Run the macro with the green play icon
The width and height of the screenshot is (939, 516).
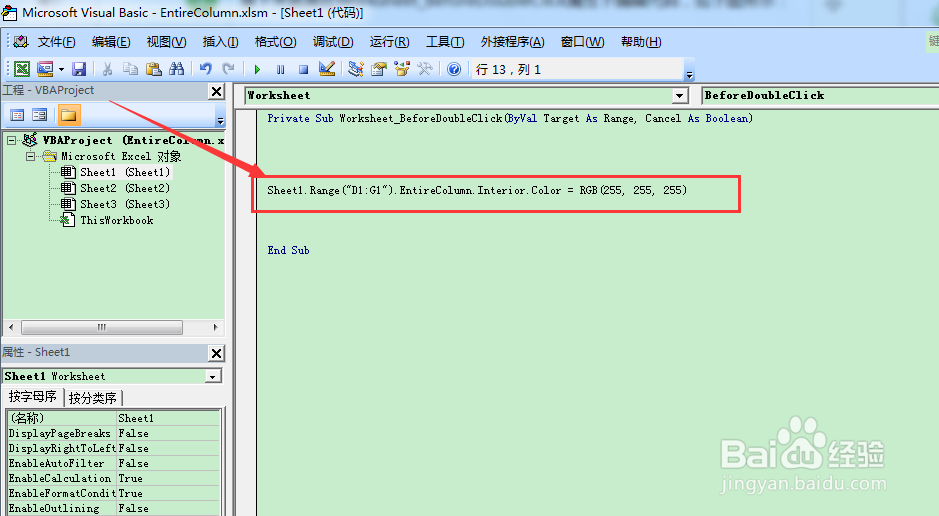pos(258,69)
